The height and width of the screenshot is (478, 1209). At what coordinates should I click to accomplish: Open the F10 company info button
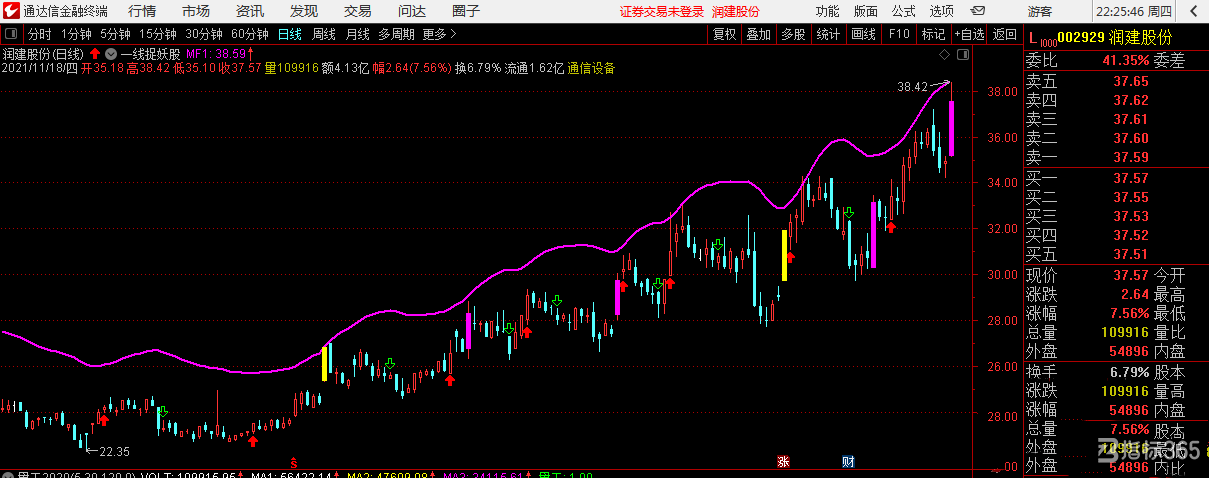pos(899,34)
